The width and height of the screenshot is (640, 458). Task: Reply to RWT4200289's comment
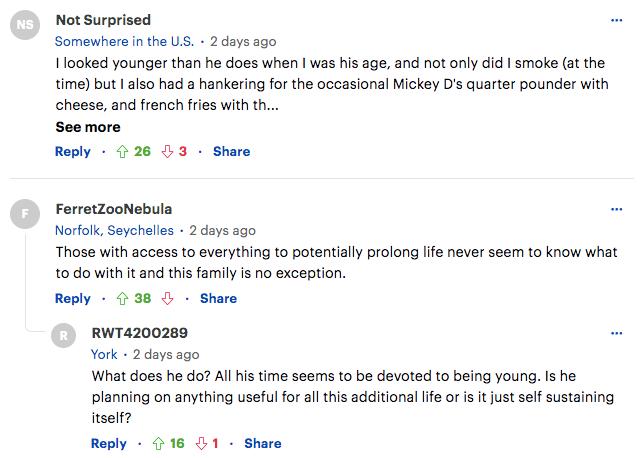click(x=109, y=444)
